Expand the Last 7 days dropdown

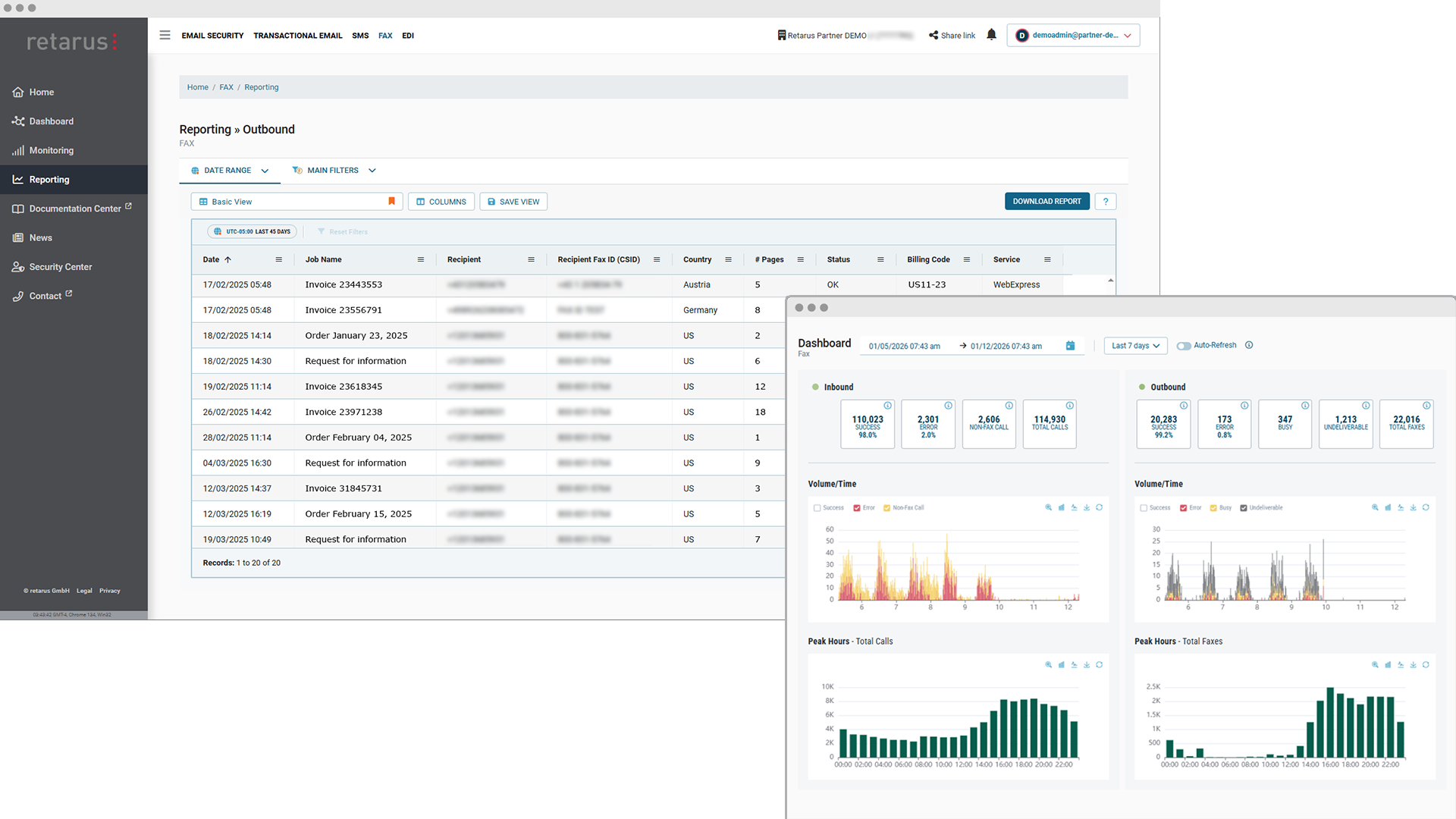tap(1135, 346)
